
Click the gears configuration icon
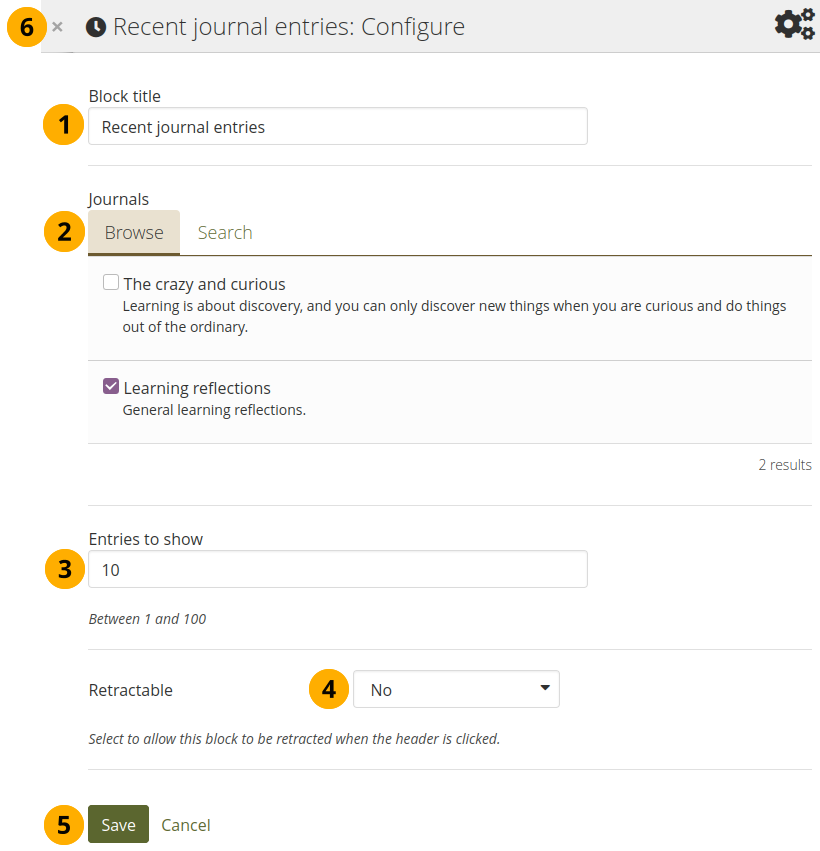tap(794, 24)
